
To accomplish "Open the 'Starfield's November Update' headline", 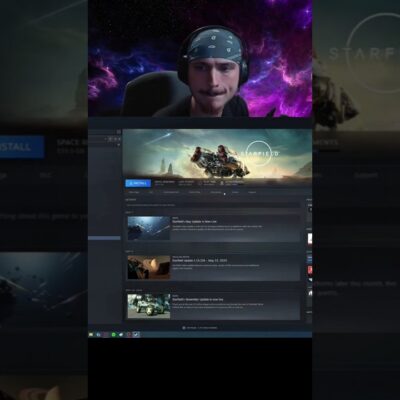I will click(x=198, y=299).
